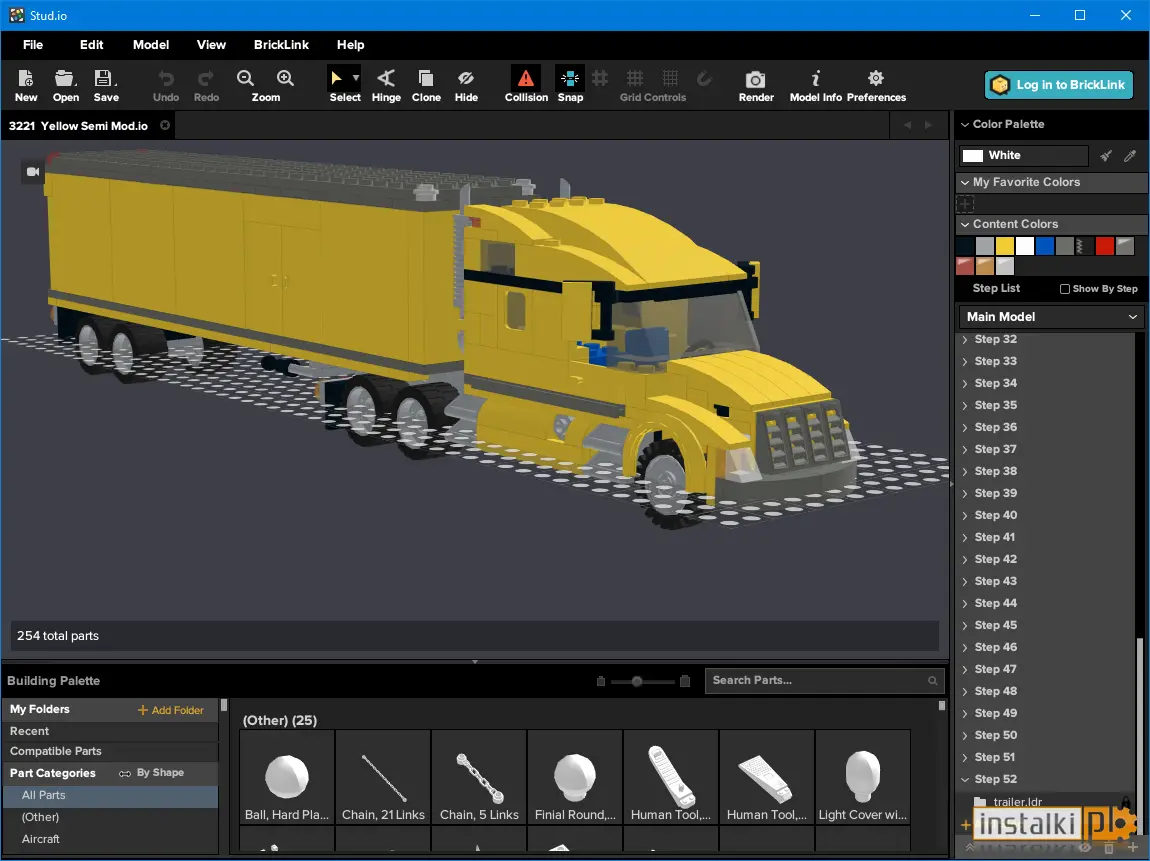Select the 3221 Yellow Semi Mod.io tab
The height and width of the screenshot is (861, 1150).
pyautogui.click(x=78, y=126)
